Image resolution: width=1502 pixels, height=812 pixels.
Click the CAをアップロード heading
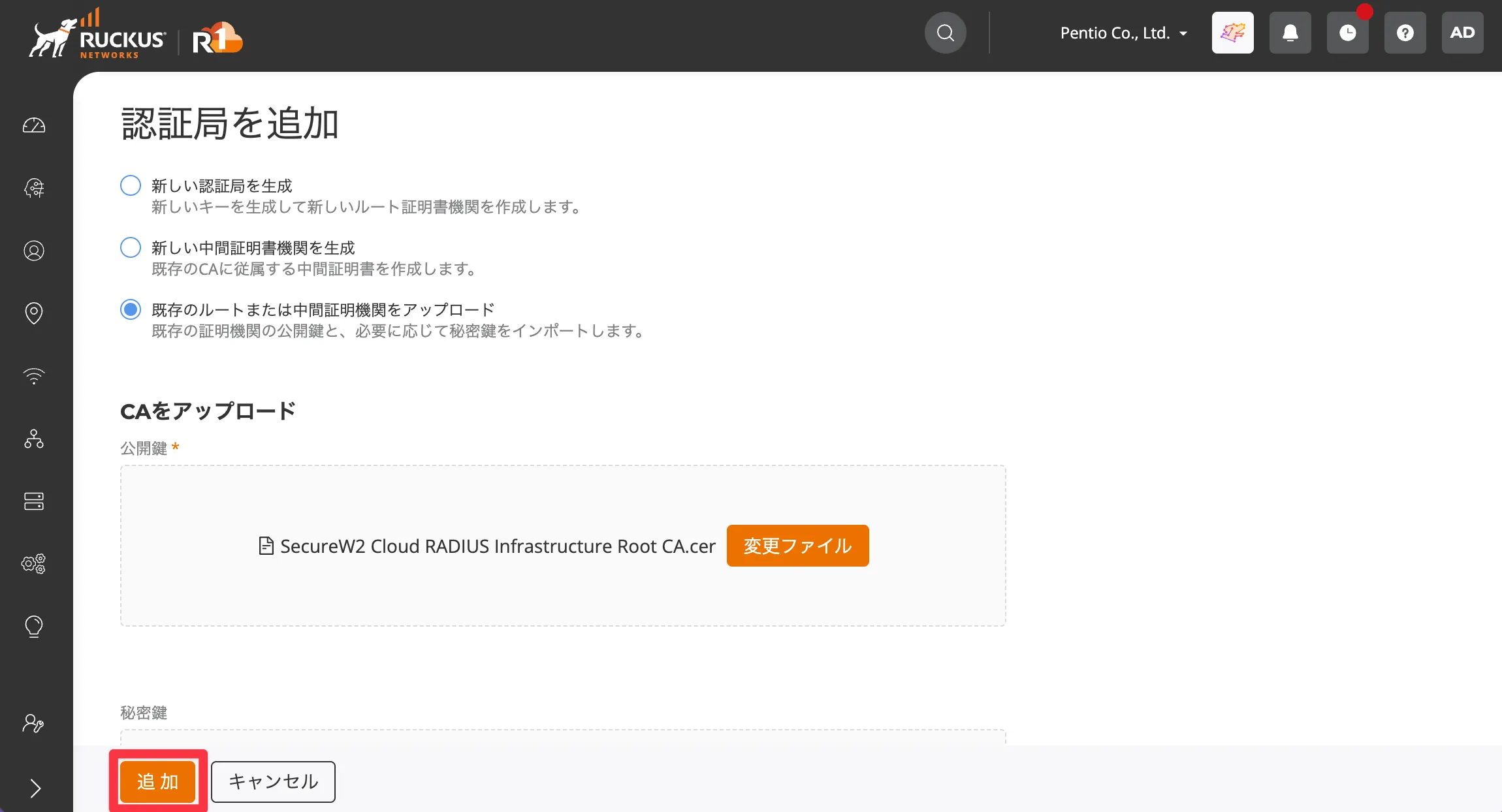point(208,411)
